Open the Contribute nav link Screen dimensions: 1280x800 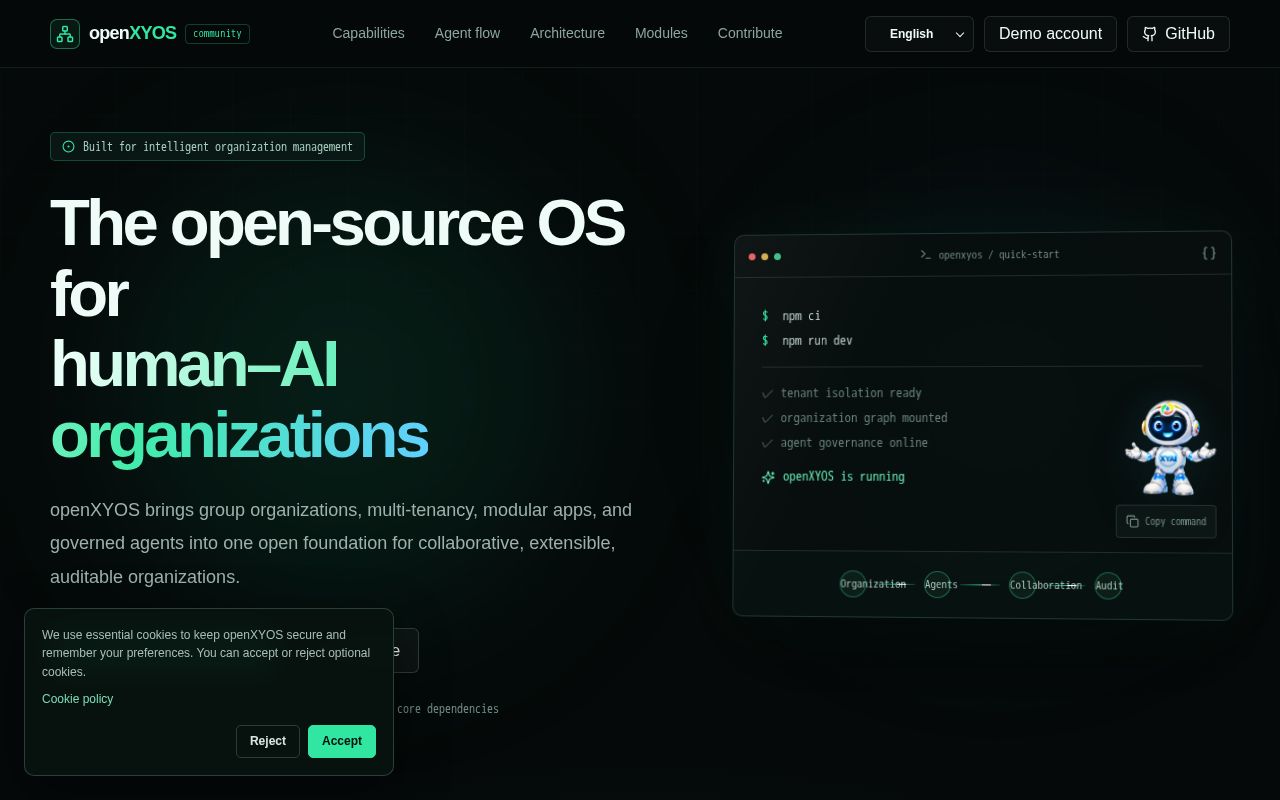(x=750, y=33)
